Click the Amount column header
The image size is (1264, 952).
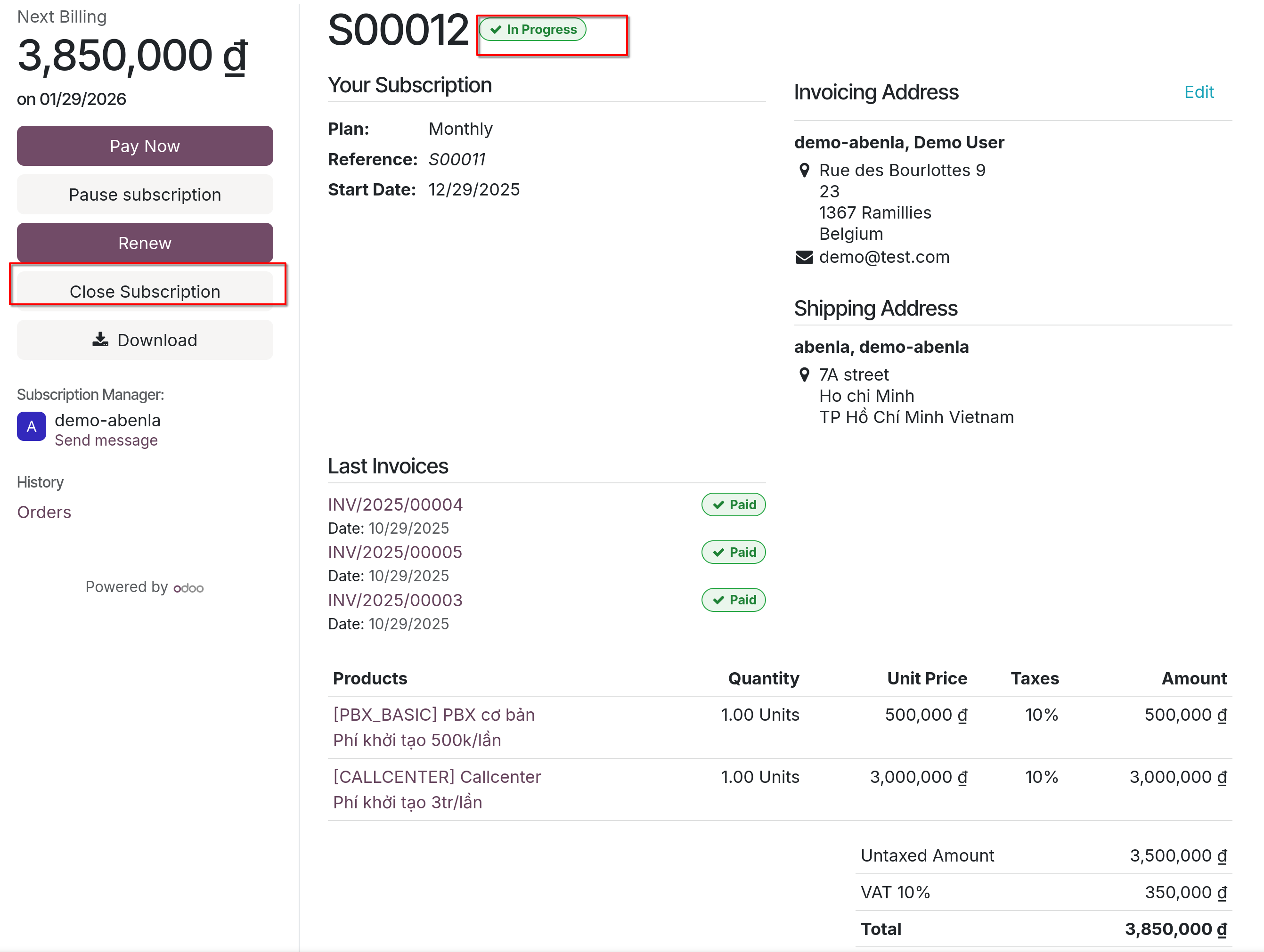coord(1194,678)
